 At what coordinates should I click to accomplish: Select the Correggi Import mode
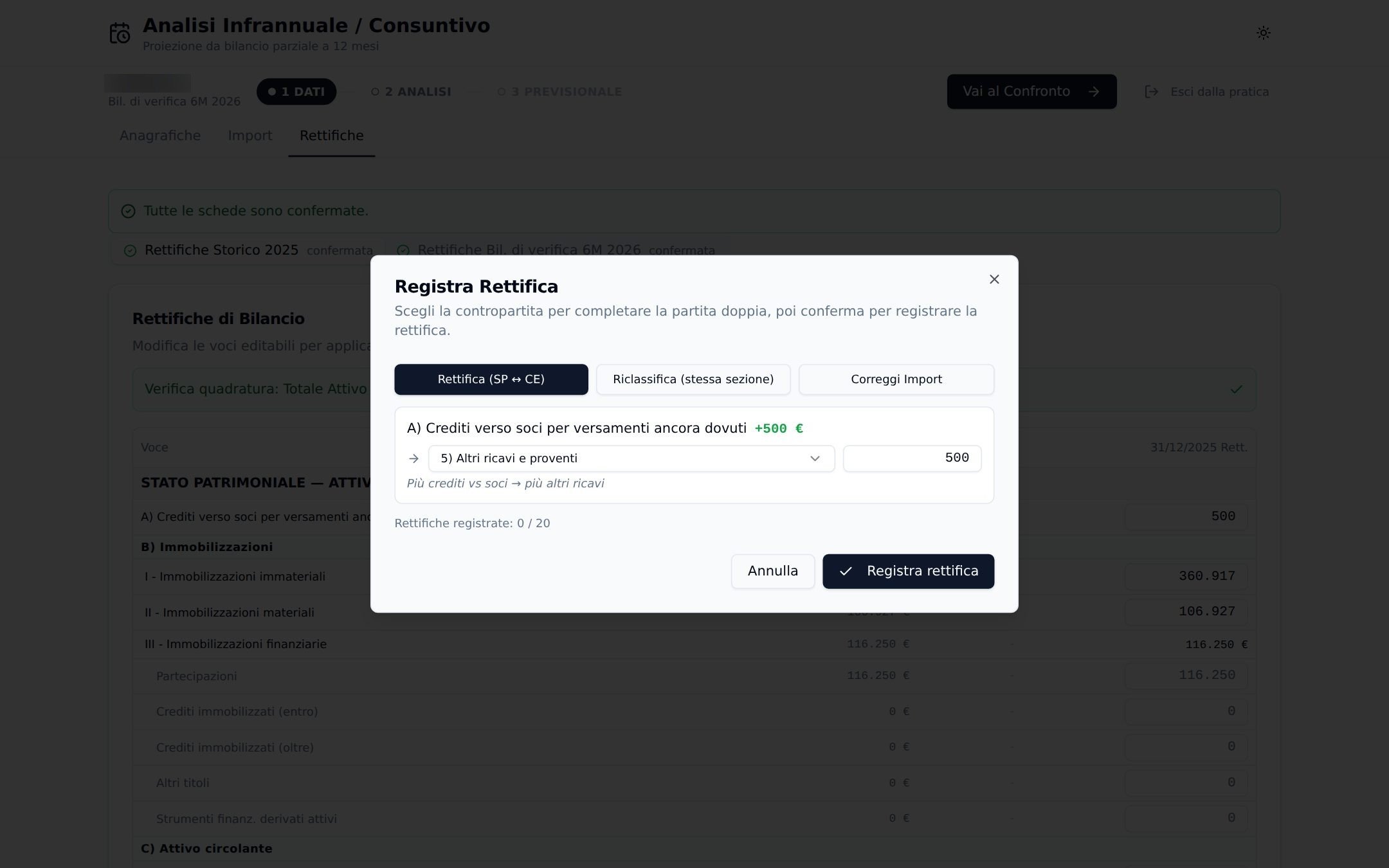(896, 379)
